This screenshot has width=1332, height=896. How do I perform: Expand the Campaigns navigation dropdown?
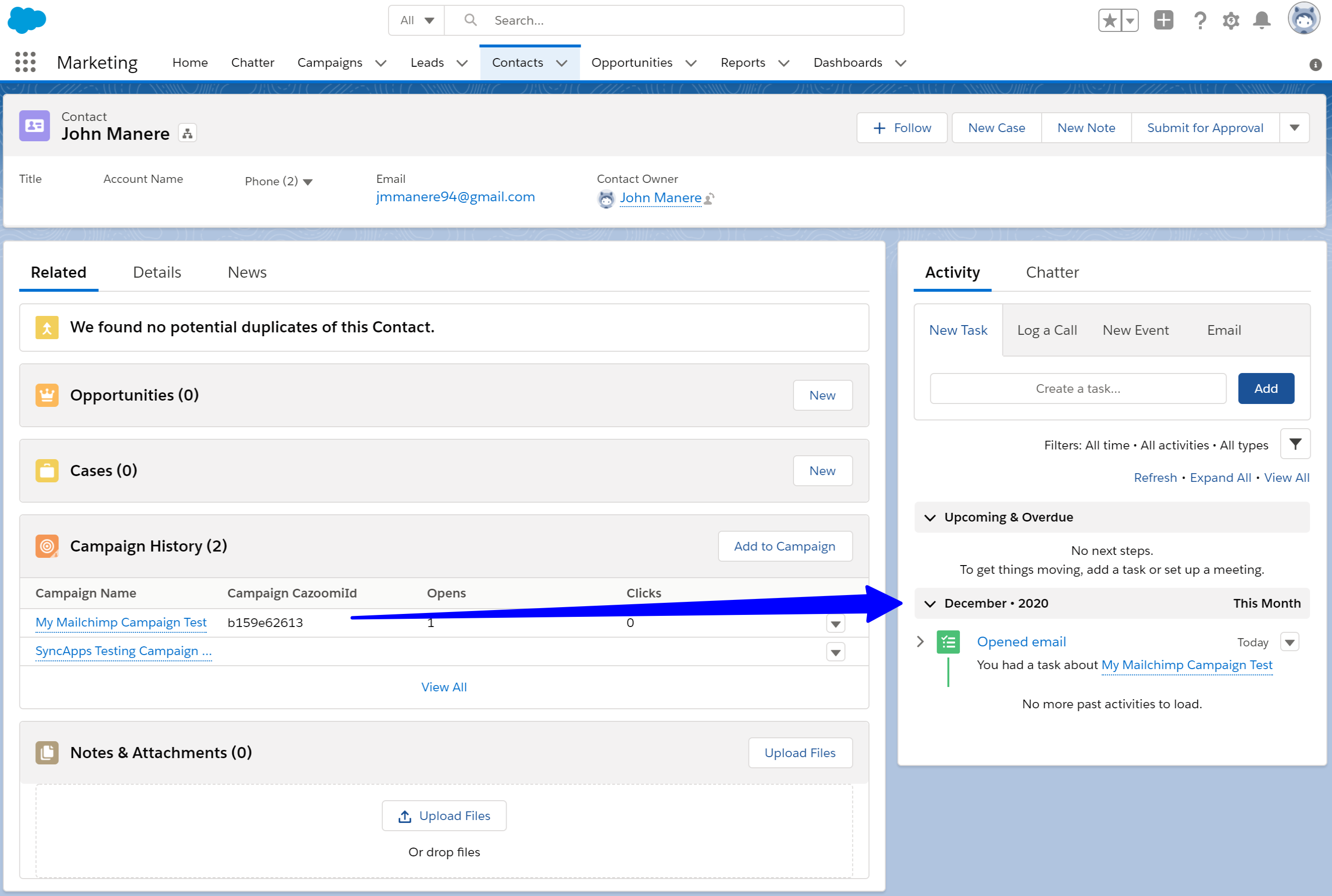(381, 63)
